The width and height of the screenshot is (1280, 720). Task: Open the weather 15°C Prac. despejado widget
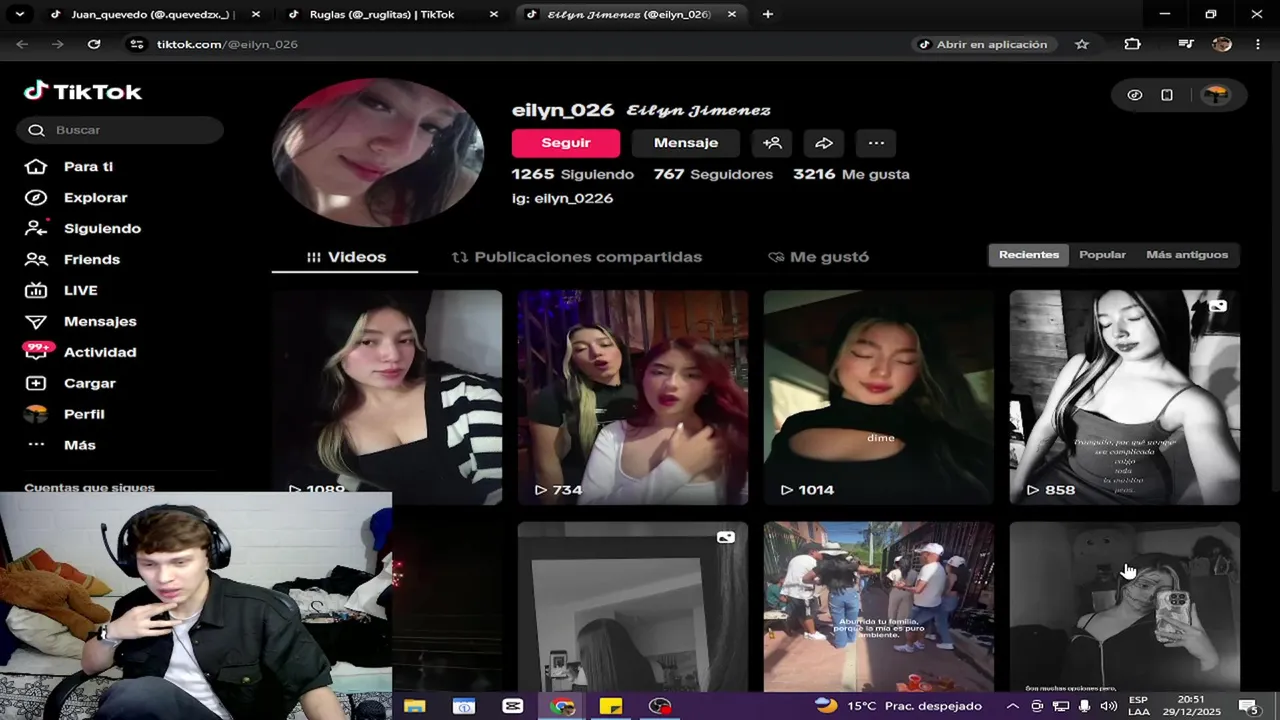(x=898, y=706)
